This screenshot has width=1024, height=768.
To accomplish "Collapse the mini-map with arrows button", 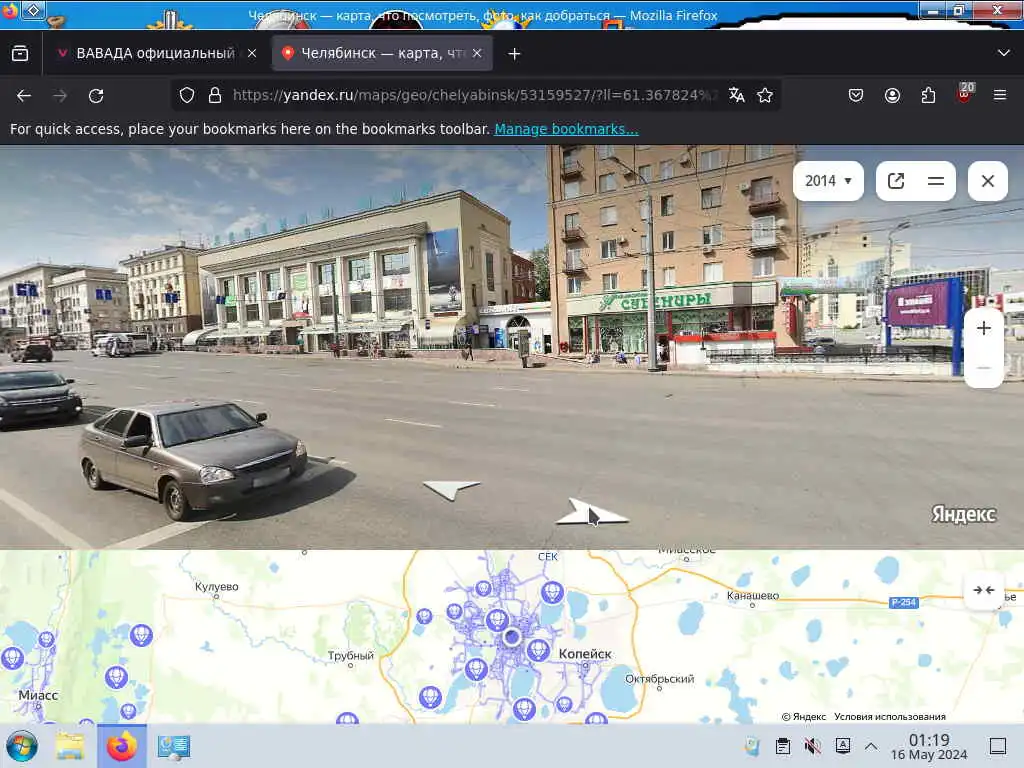I will click(x=984, y=590).
